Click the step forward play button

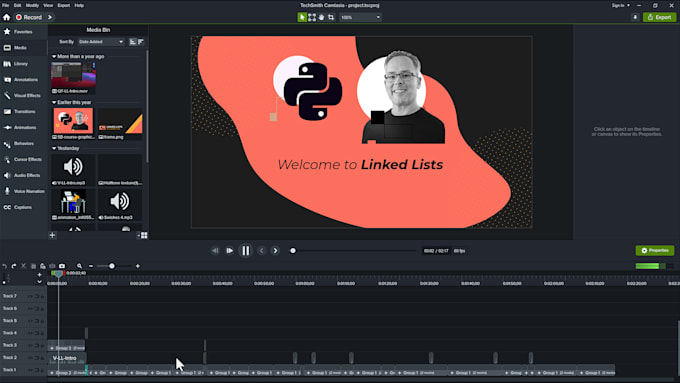point(229,251)
